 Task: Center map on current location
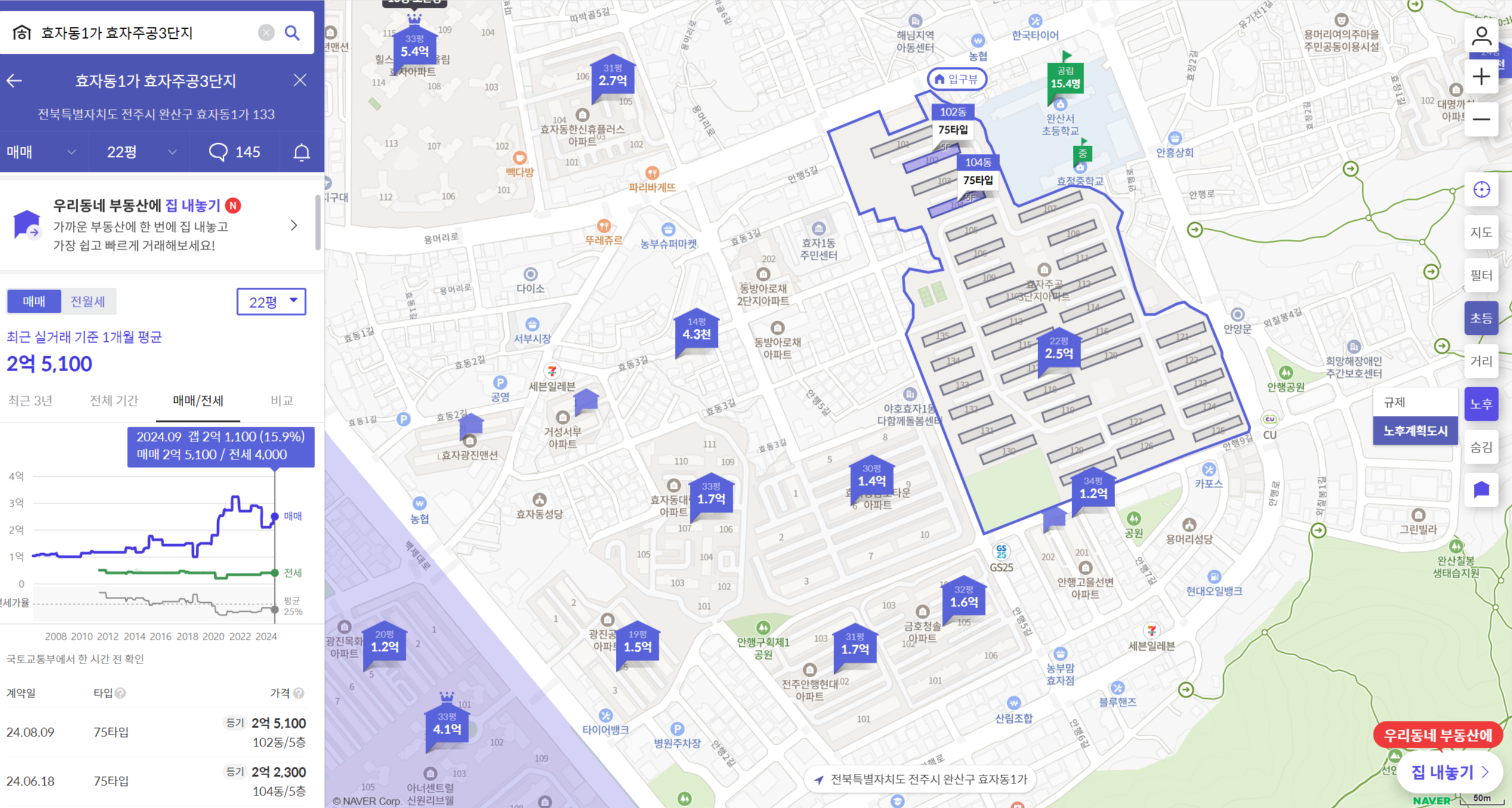click(1481, 190)
